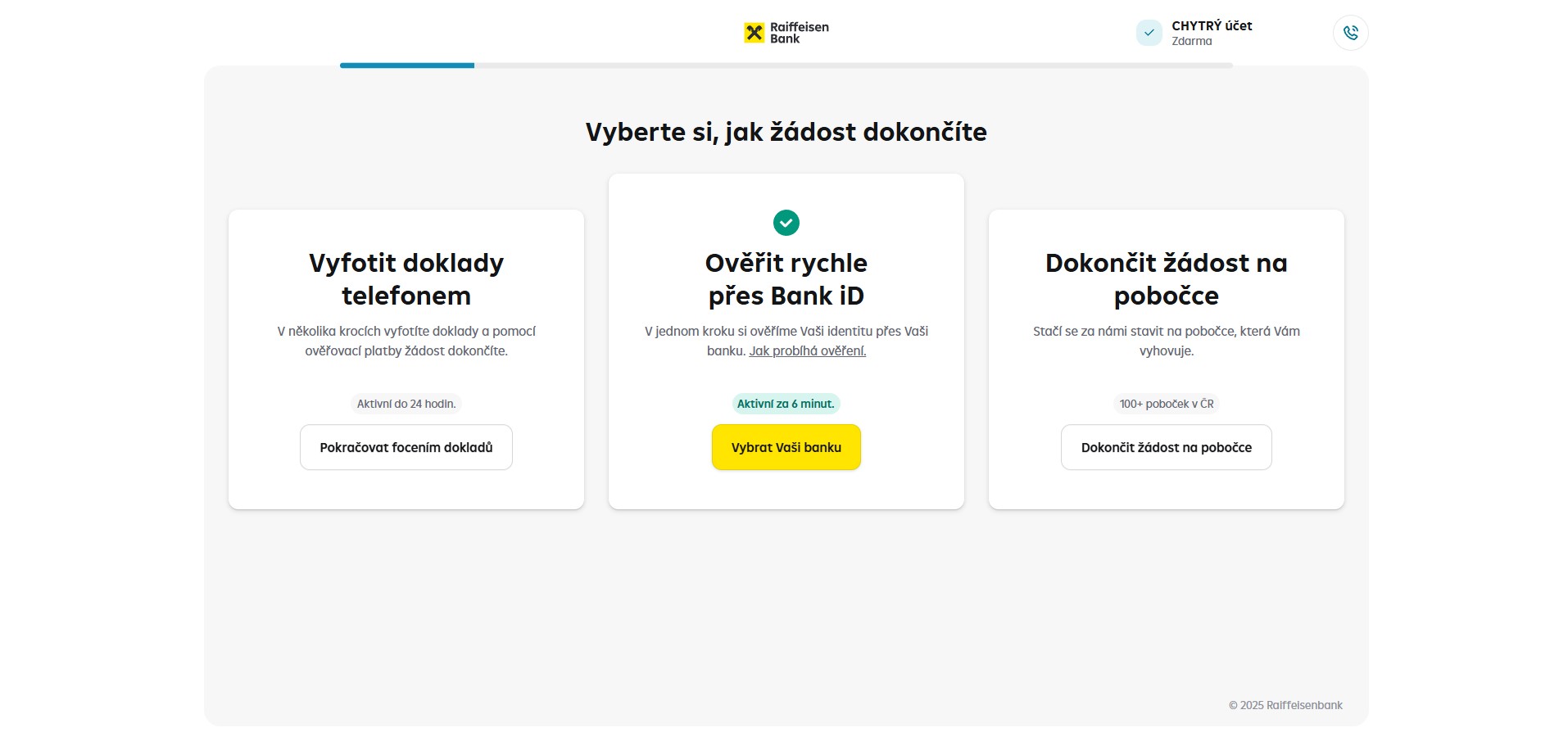
Task: Click the CHYTRÝ účet checkmark icon
Action: click(x=1149, y=33)
